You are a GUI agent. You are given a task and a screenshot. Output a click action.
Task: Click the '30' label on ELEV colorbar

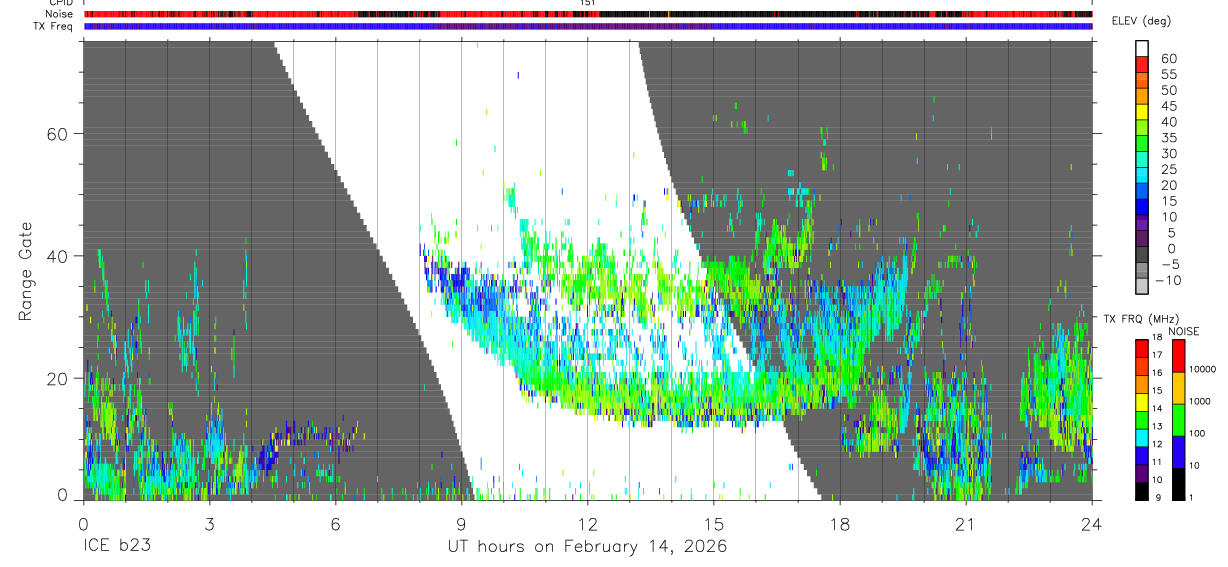1169,154
